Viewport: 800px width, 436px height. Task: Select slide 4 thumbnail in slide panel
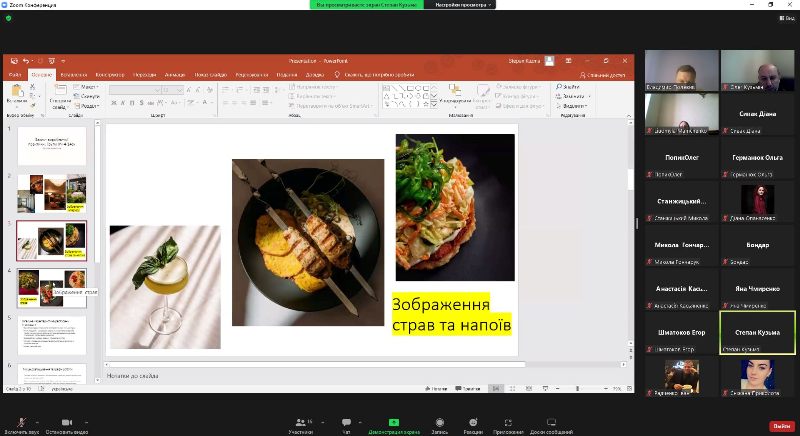[x=52, y=288]
